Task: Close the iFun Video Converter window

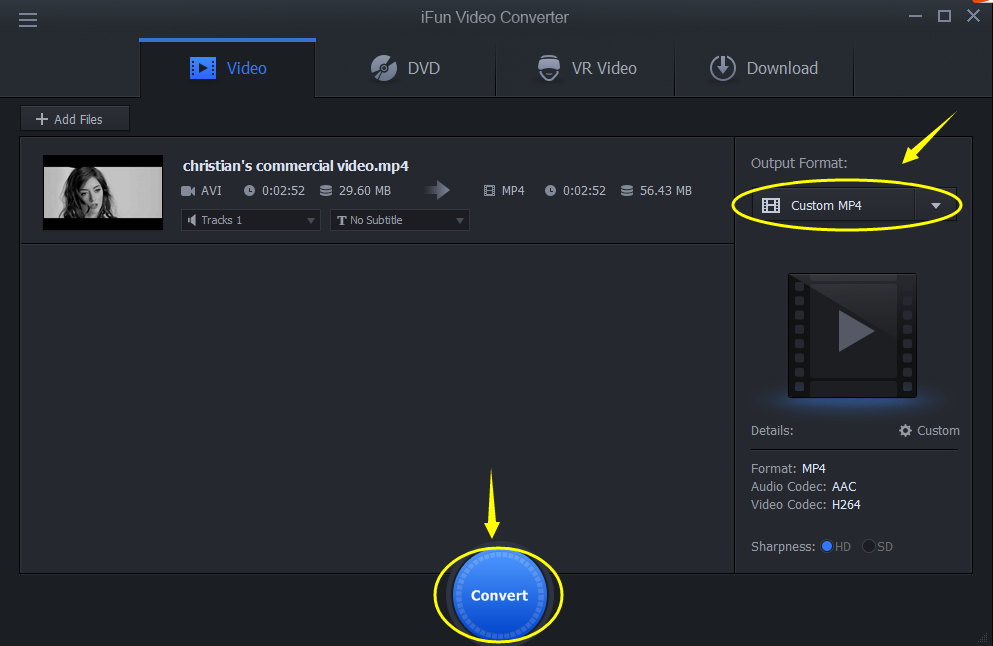Action: coord(973,16)
